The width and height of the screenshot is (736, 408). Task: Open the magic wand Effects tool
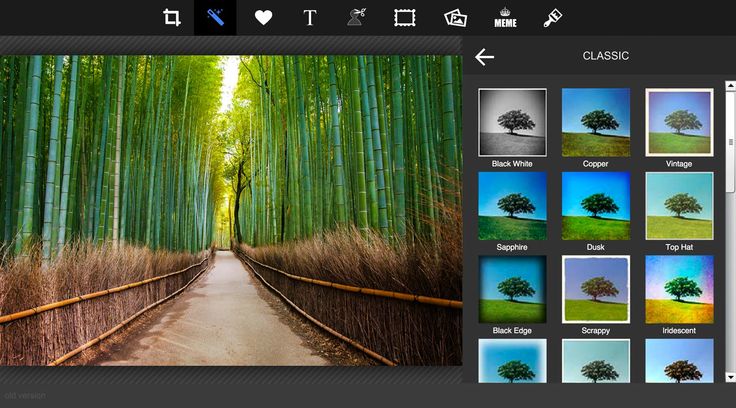pos(215,18)
